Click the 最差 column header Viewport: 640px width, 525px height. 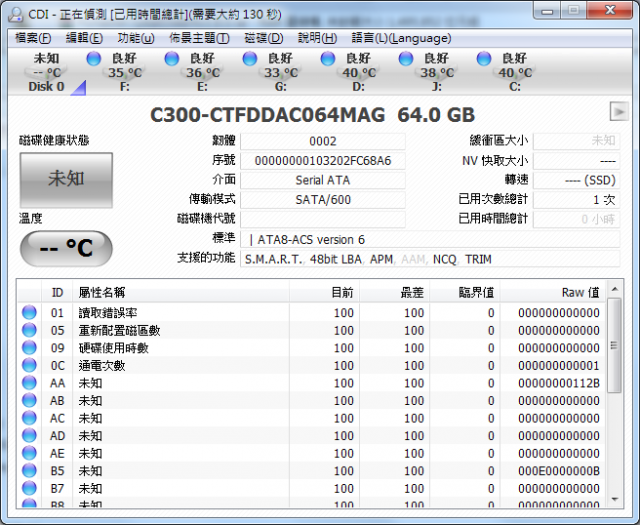coord(395,292)
